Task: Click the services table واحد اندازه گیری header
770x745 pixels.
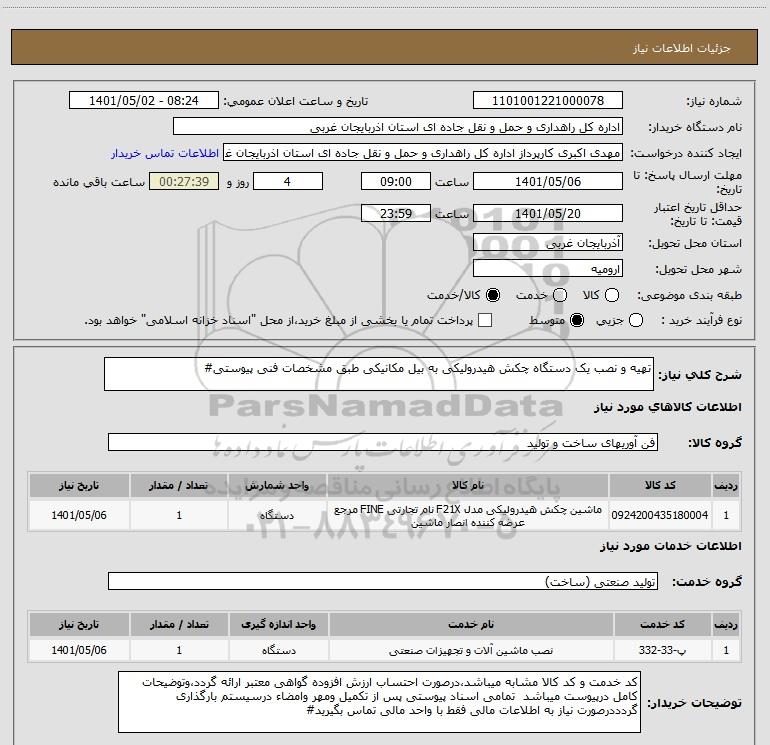Action: click(x=278, y=625)
